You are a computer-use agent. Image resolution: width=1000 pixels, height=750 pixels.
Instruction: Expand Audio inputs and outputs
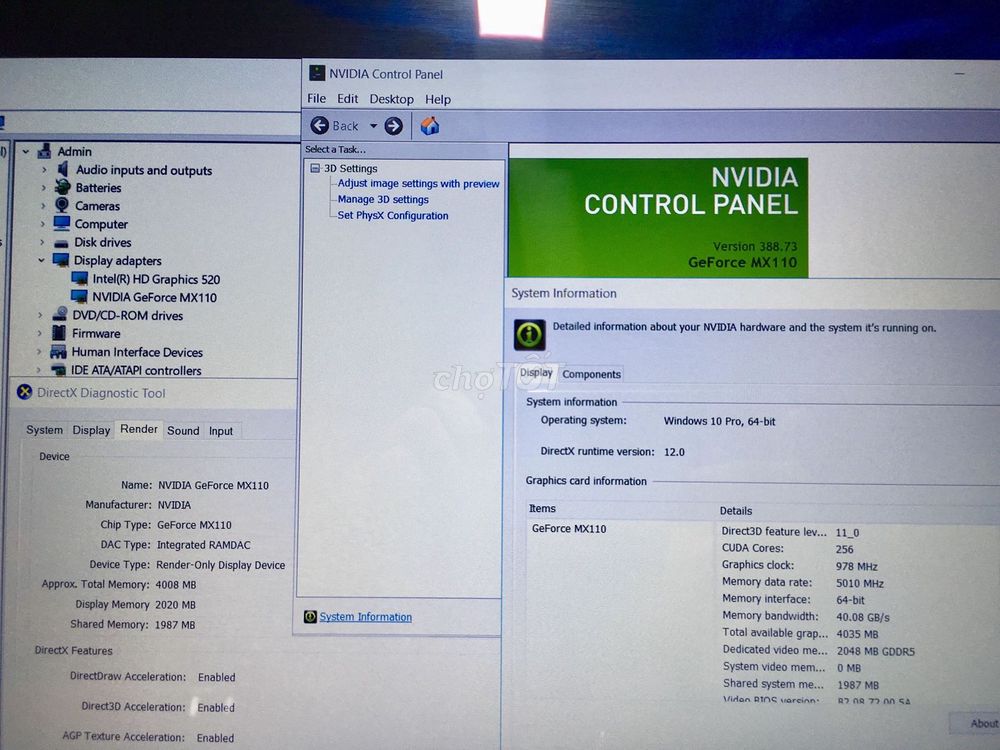click(43, 170)
